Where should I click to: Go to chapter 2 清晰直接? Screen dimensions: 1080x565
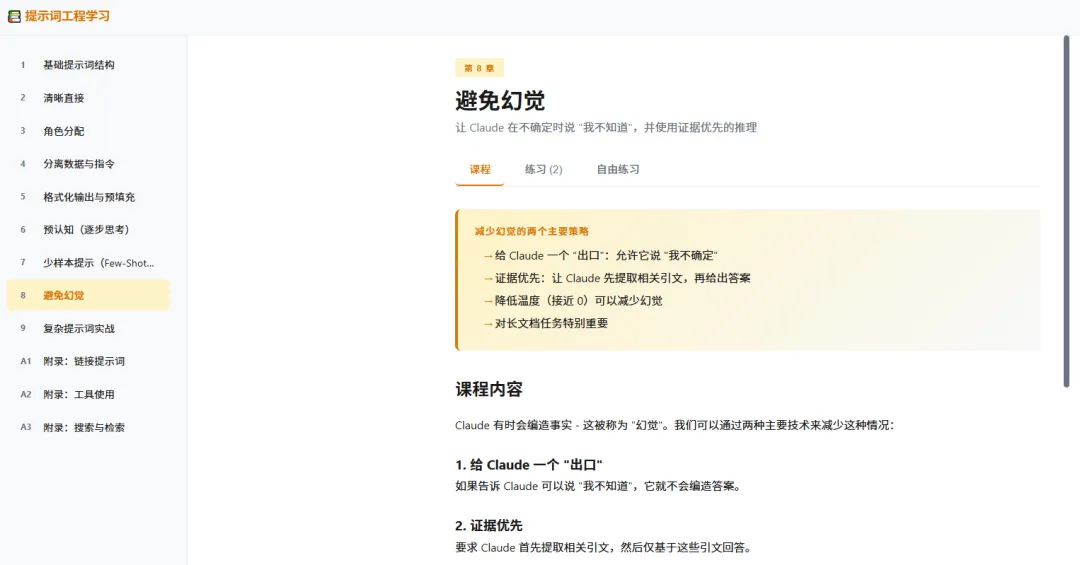click(88, 98)
